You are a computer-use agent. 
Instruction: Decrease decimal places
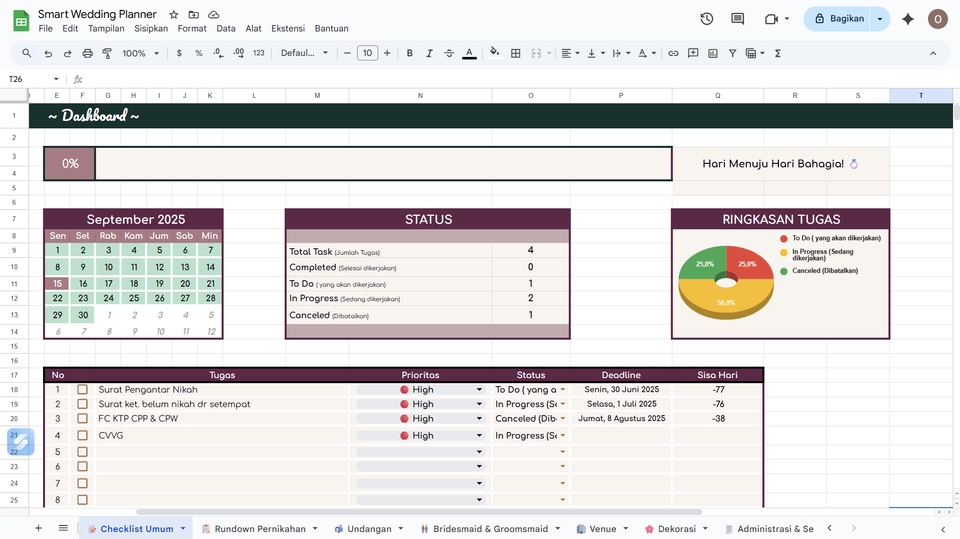coord(219,53)
